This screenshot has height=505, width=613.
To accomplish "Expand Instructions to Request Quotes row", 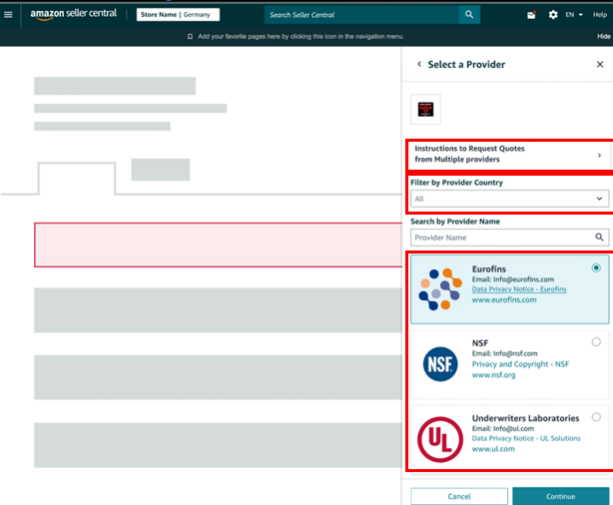I will click(509, 154).
